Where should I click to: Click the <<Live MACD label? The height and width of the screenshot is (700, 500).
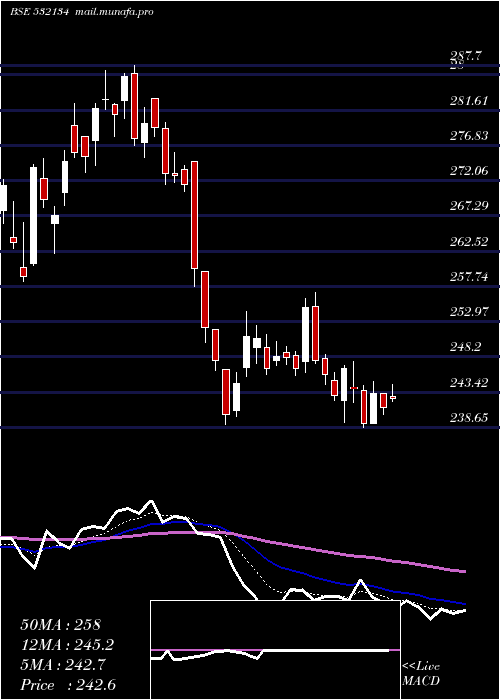click(x=421, y=674)
